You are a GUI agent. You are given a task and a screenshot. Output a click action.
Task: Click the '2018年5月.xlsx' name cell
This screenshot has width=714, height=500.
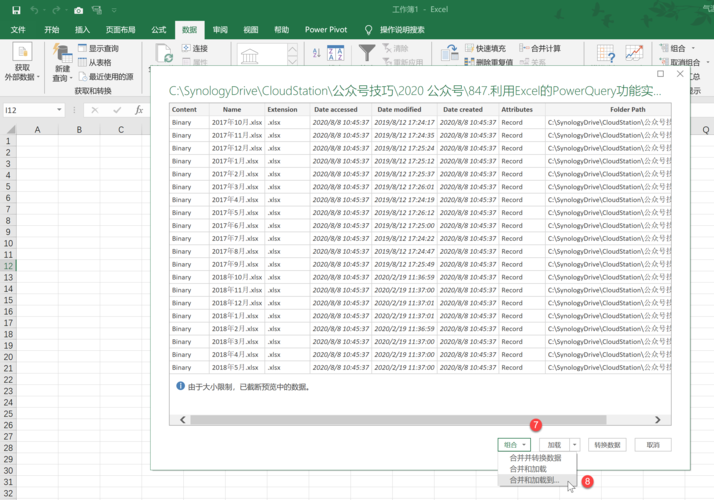tap(237, 367)
